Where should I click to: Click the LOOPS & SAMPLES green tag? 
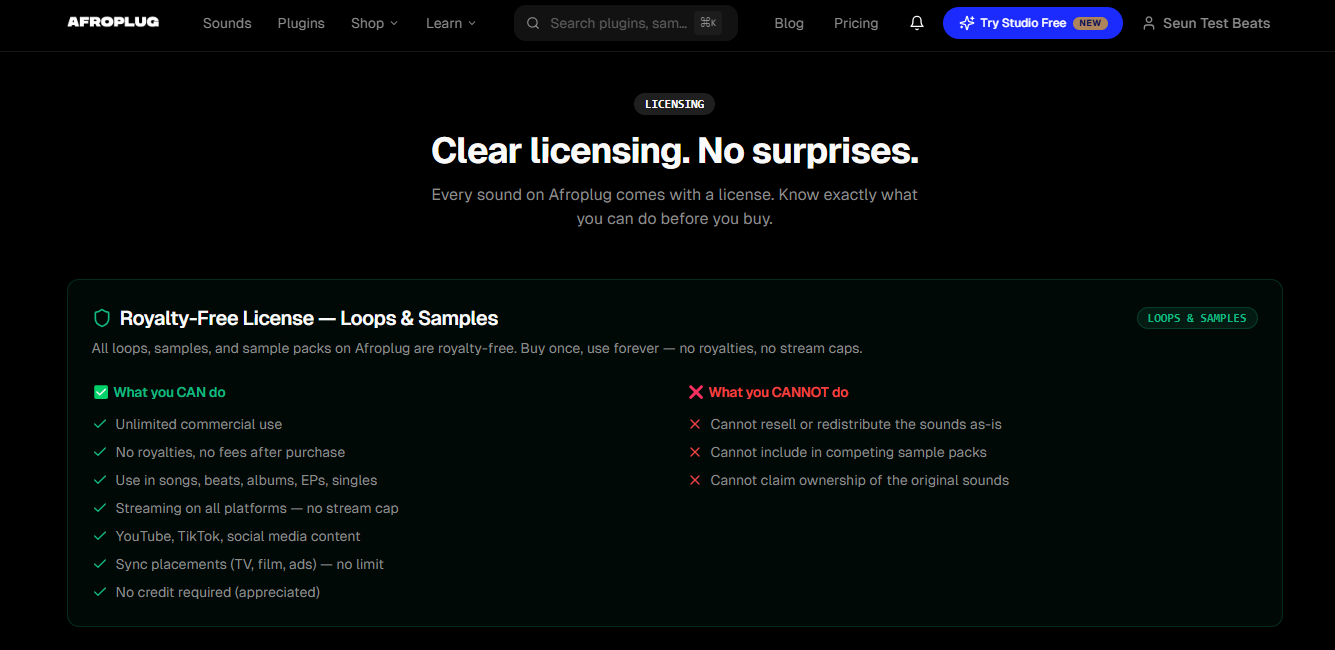pos(1196,318)
